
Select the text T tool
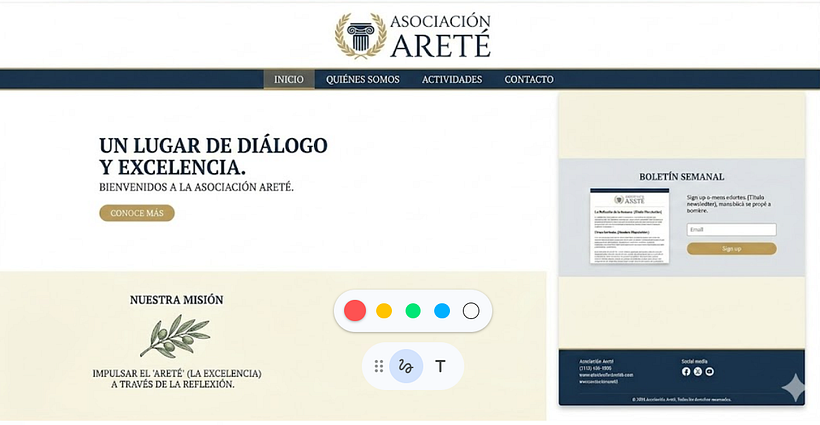click(440, 366)
